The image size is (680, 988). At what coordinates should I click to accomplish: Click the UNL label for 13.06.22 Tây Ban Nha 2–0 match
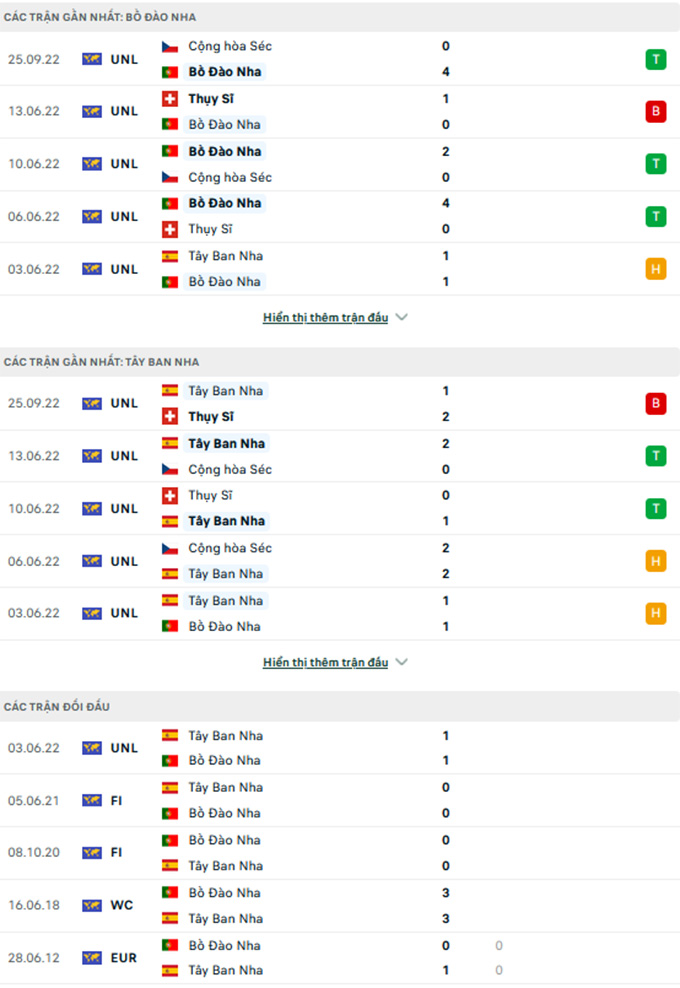click(x=125, y=456)
